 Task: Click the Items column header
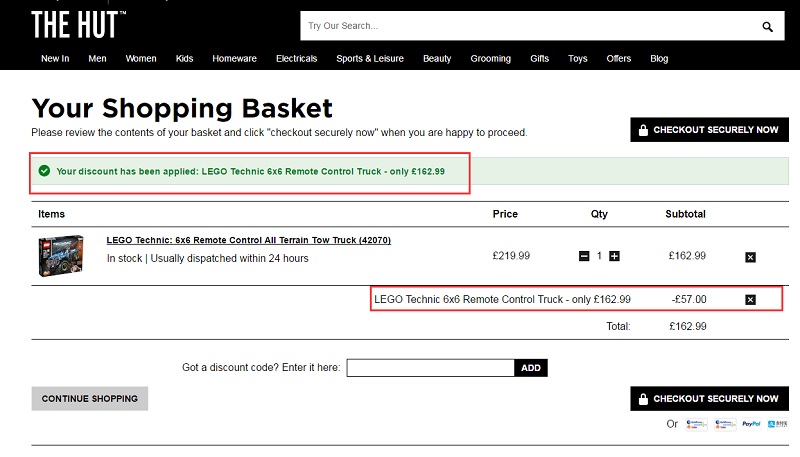click(x=52, y=214)
